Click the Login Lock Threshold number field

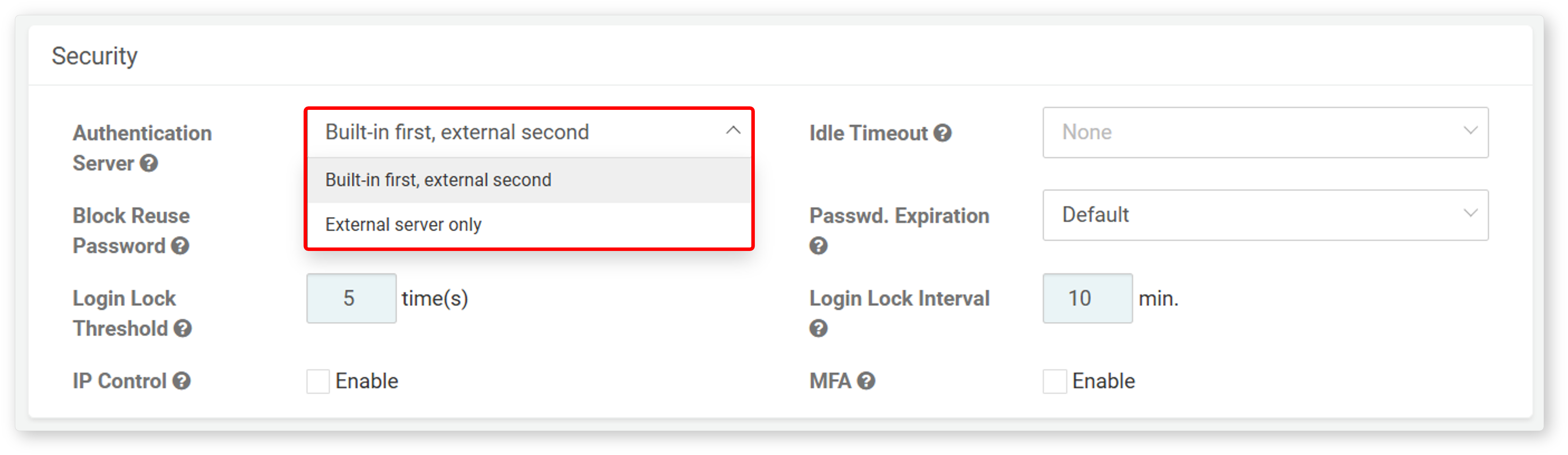coord(351,298)
